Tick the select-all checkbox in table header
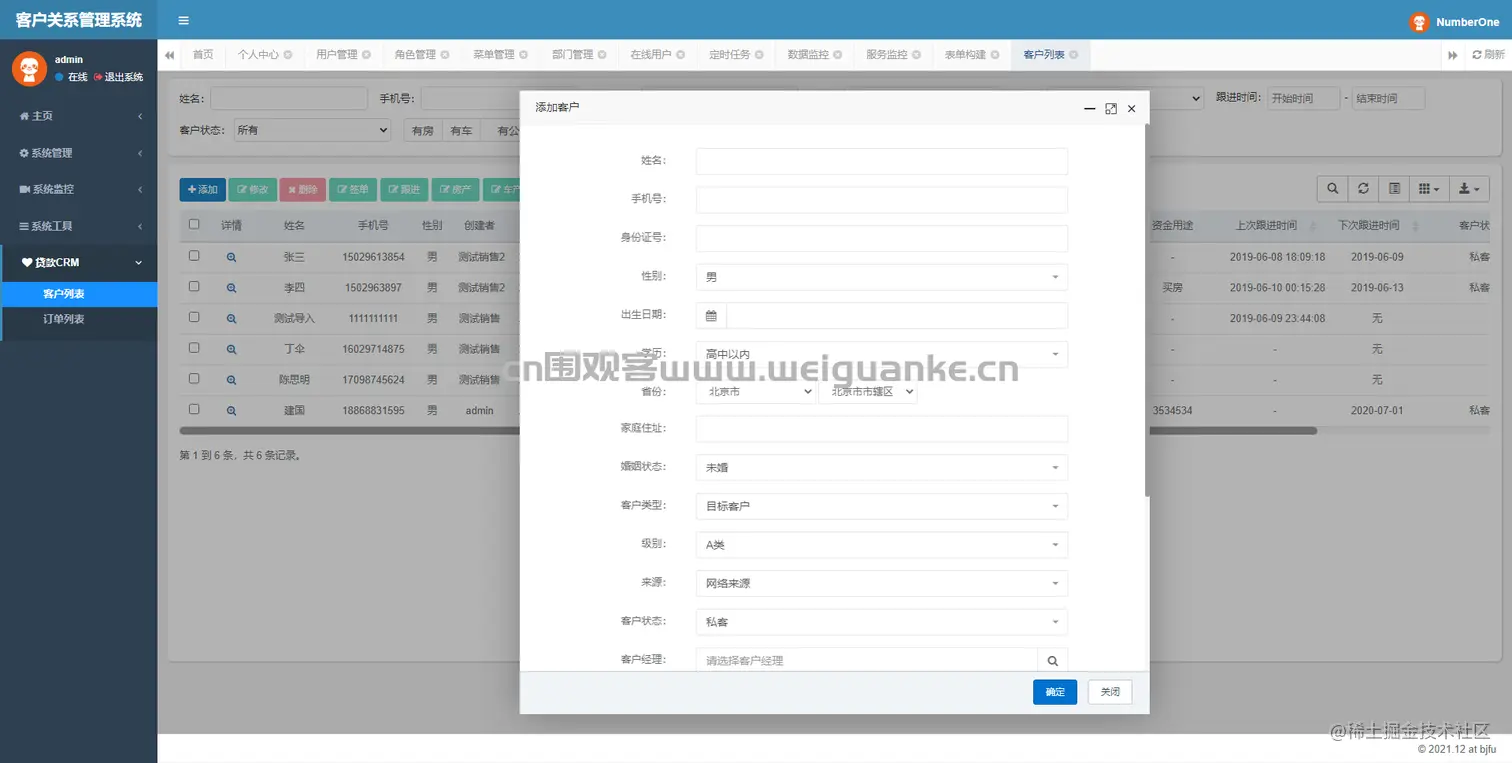 coord(194,224)
